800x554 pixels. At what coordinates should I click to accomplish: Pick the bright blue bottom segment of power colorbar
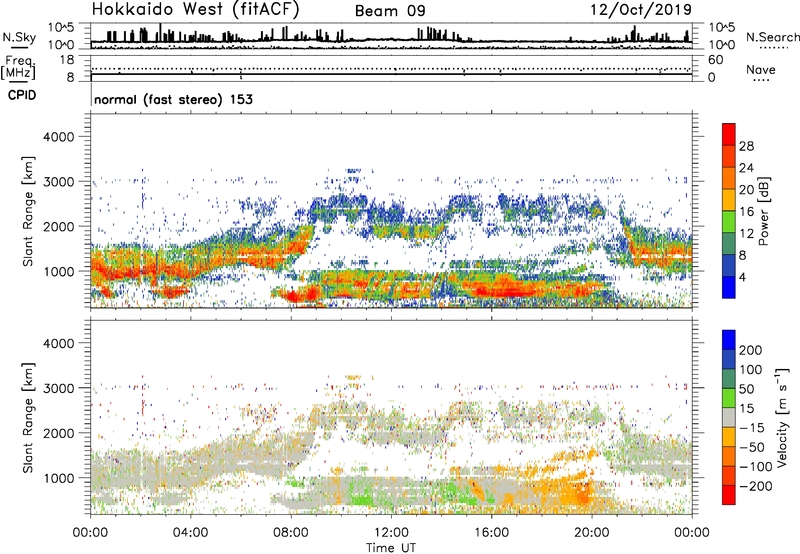pos(729,287)
